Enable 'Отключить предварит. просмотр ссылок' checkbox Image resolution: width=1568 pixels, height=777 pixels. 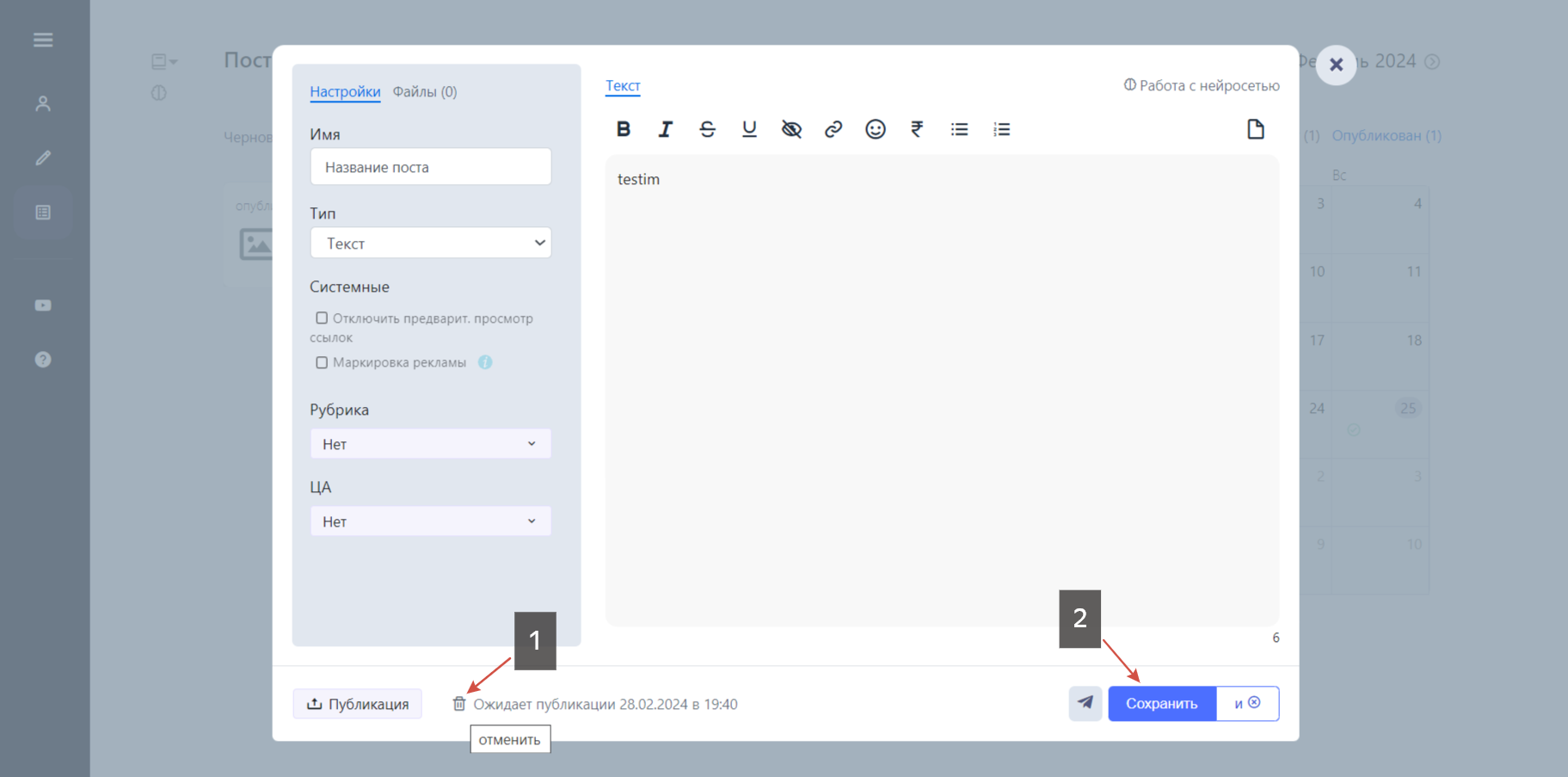click(x=322, y=318)
